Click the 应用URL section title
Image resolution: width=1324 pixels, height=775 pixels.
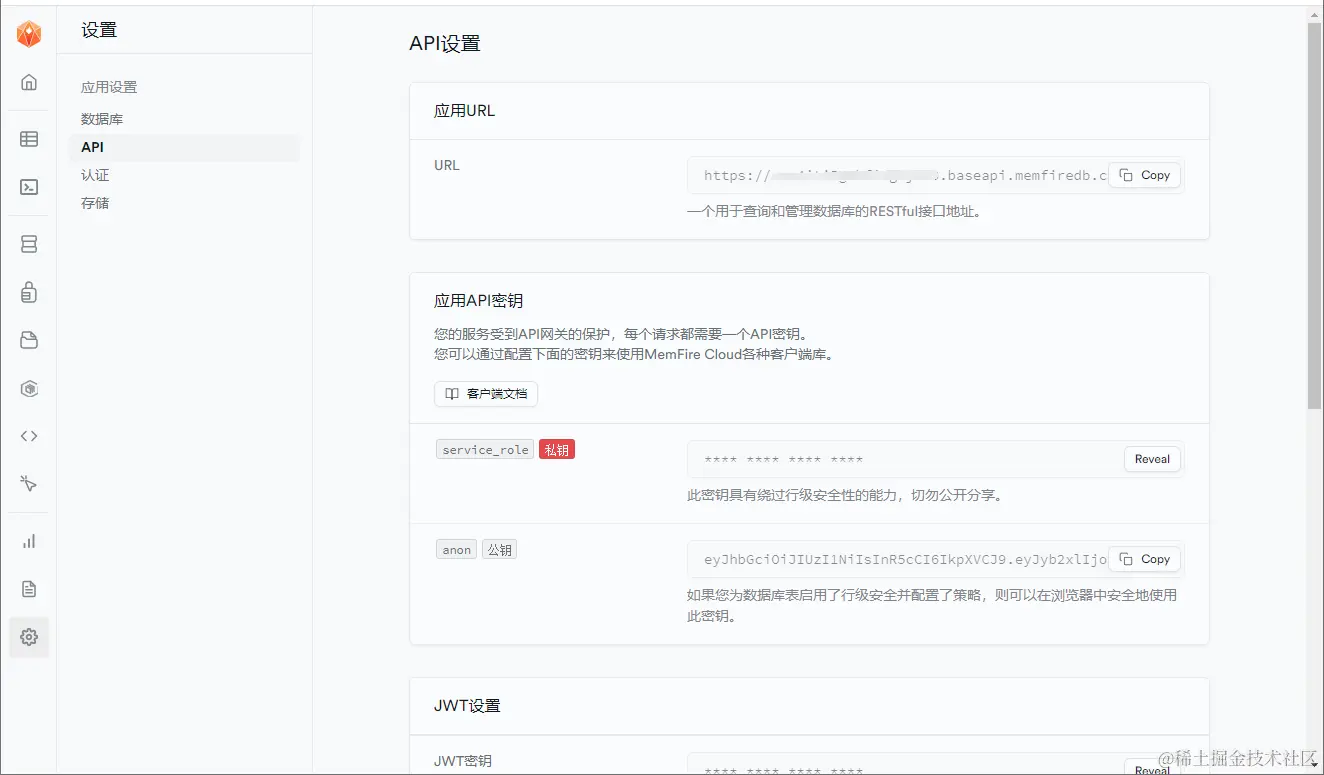(464, 111)
